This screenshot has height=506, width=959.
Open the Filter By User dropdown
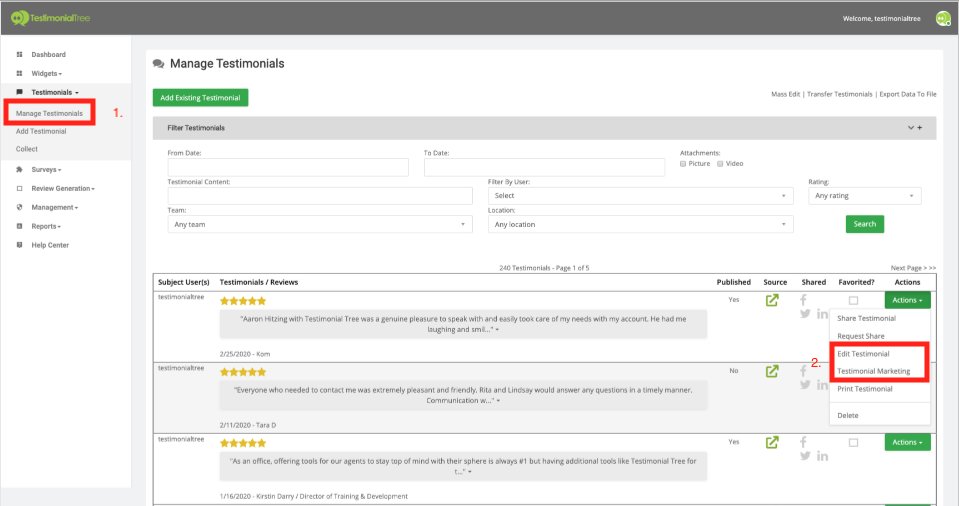(640, 196)
